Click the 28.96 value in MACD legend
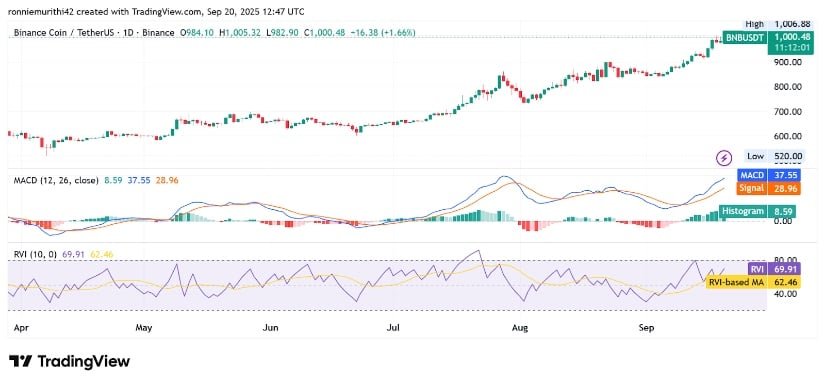This screenshot has height=384, width=825. click(166, 180)
